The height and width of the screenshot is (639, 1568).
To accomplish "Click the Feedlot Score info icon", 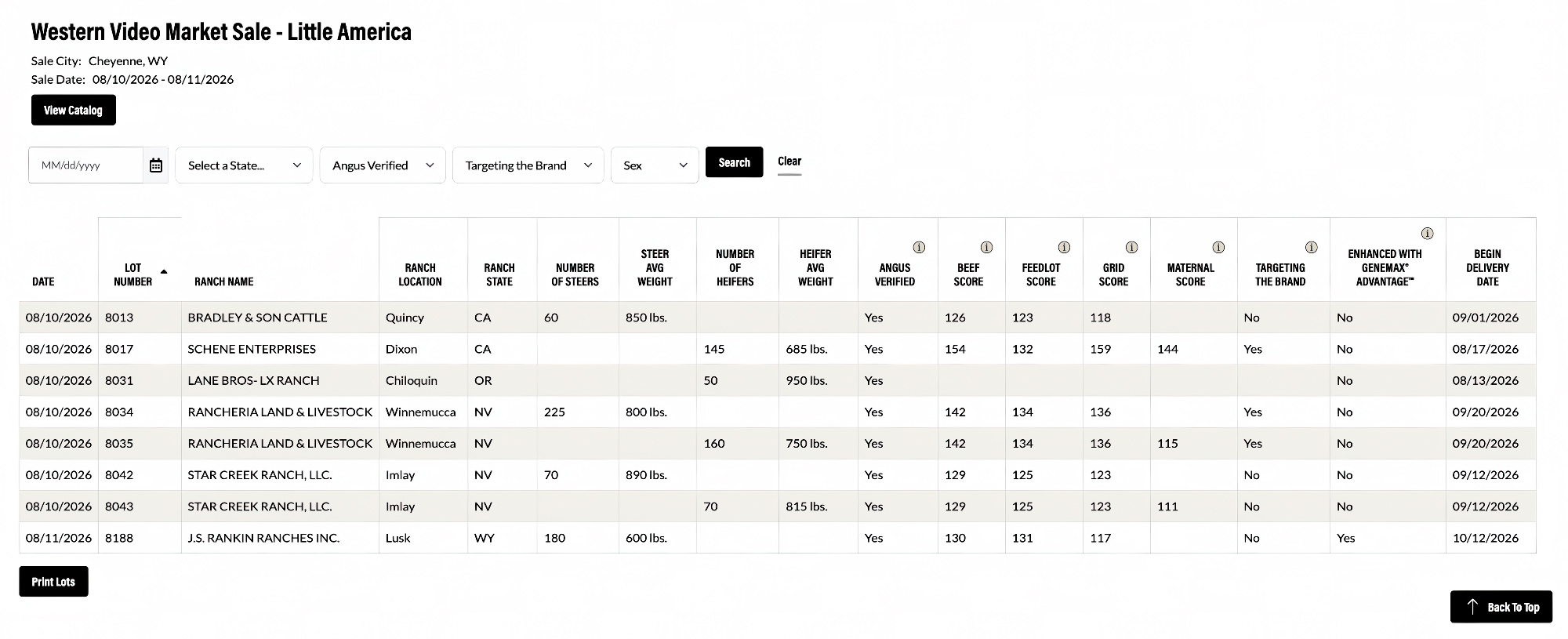I will pos(1064,248).
